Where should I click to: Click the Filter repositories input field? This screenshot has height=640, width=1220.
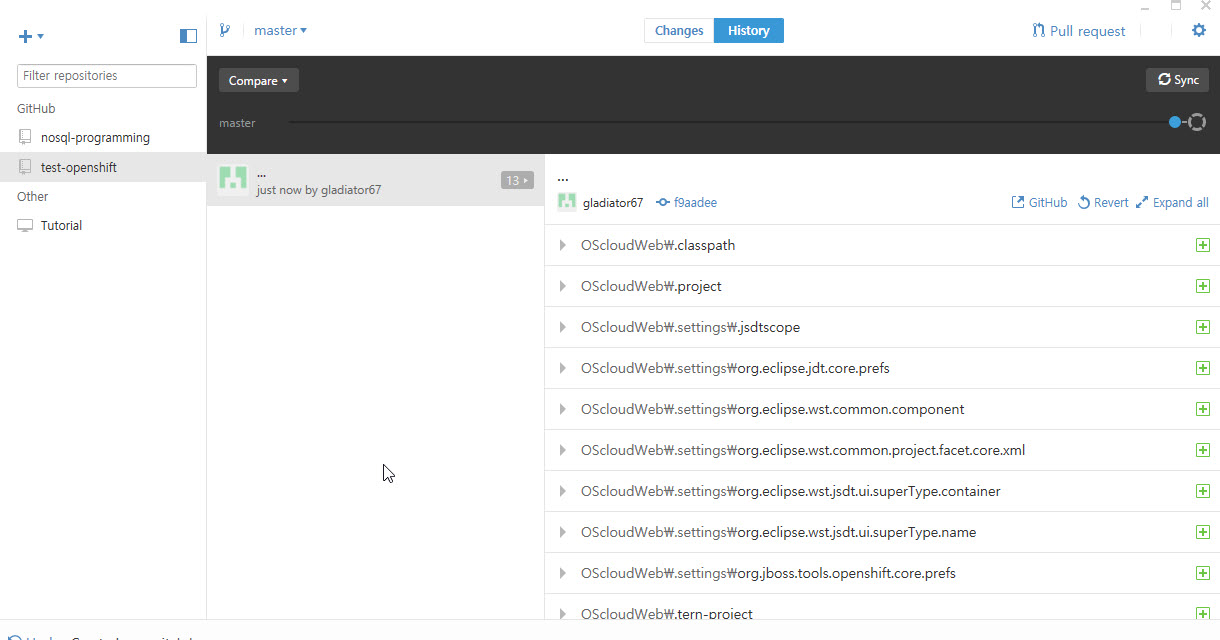coord(107,76)
